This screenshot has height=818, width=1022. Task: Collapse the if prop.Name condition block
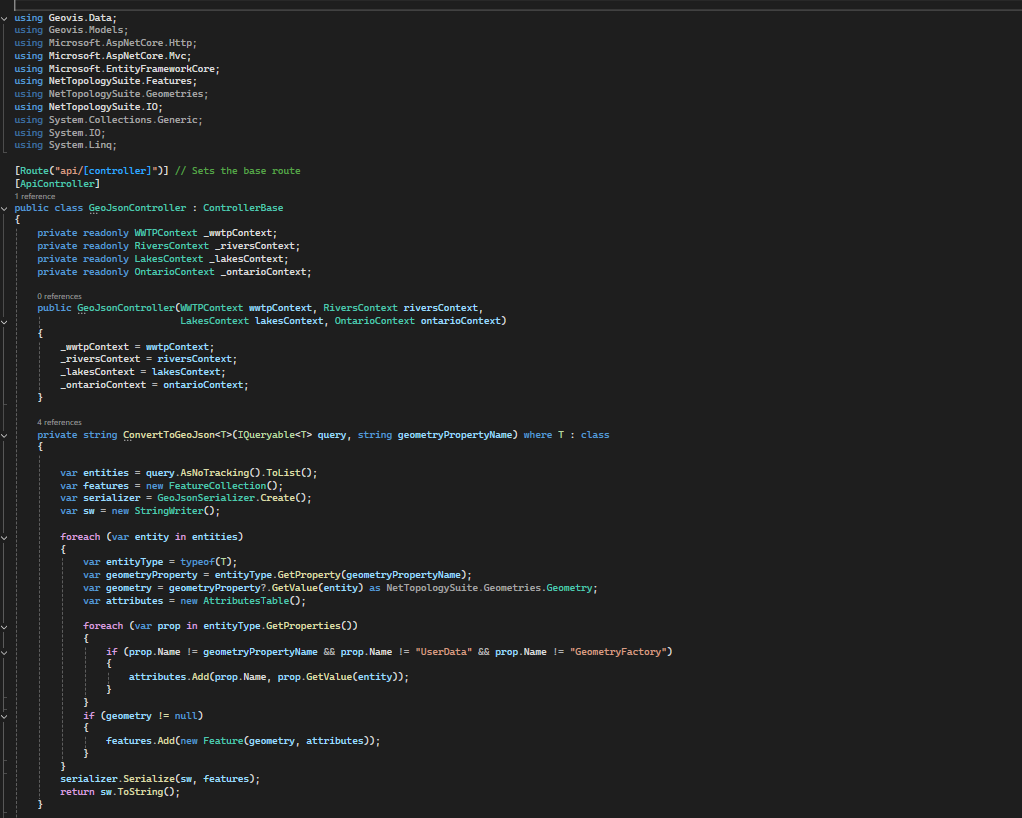tap(5, 652)
